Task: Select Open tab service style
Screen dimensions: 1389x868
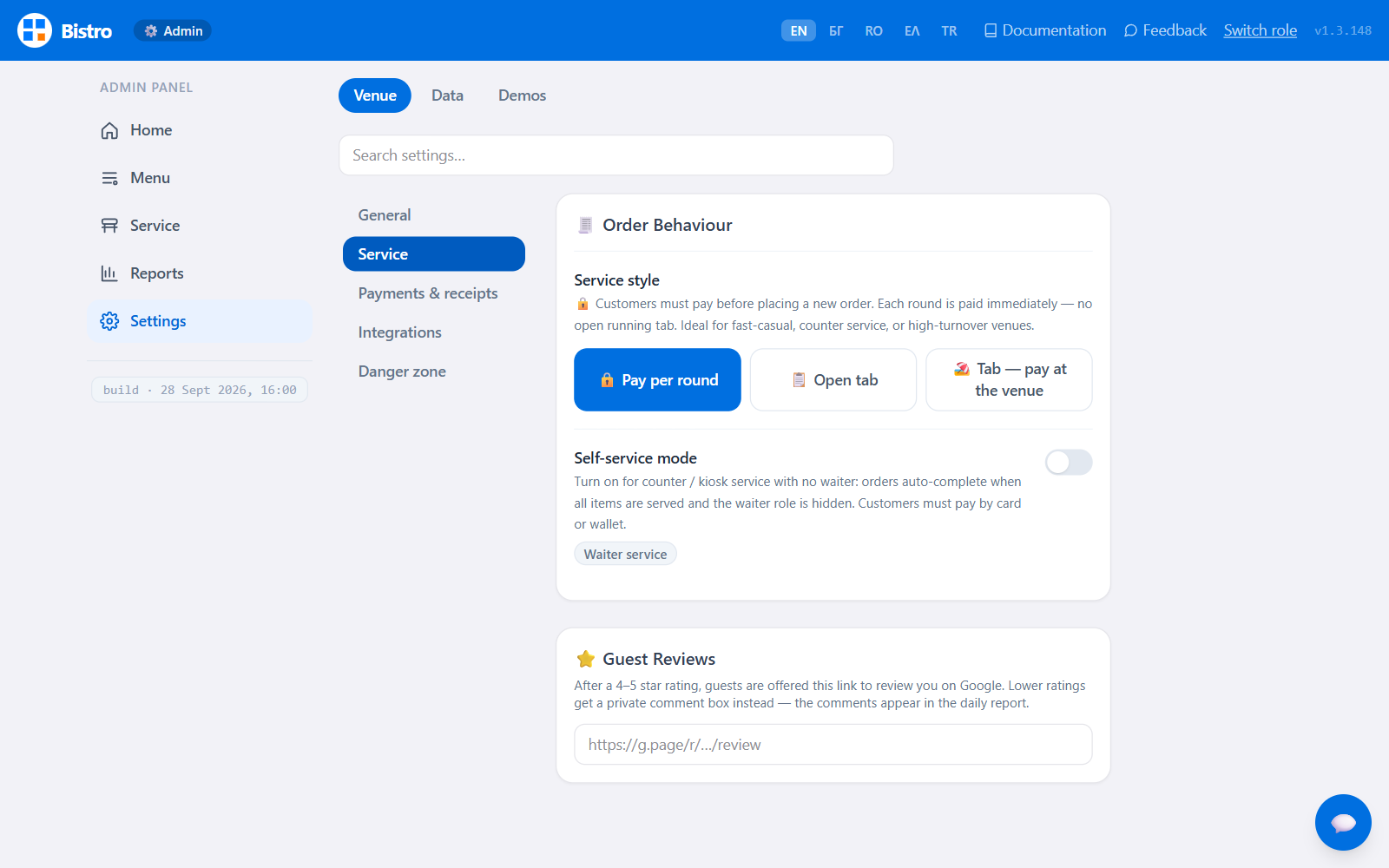Action: 833,380
